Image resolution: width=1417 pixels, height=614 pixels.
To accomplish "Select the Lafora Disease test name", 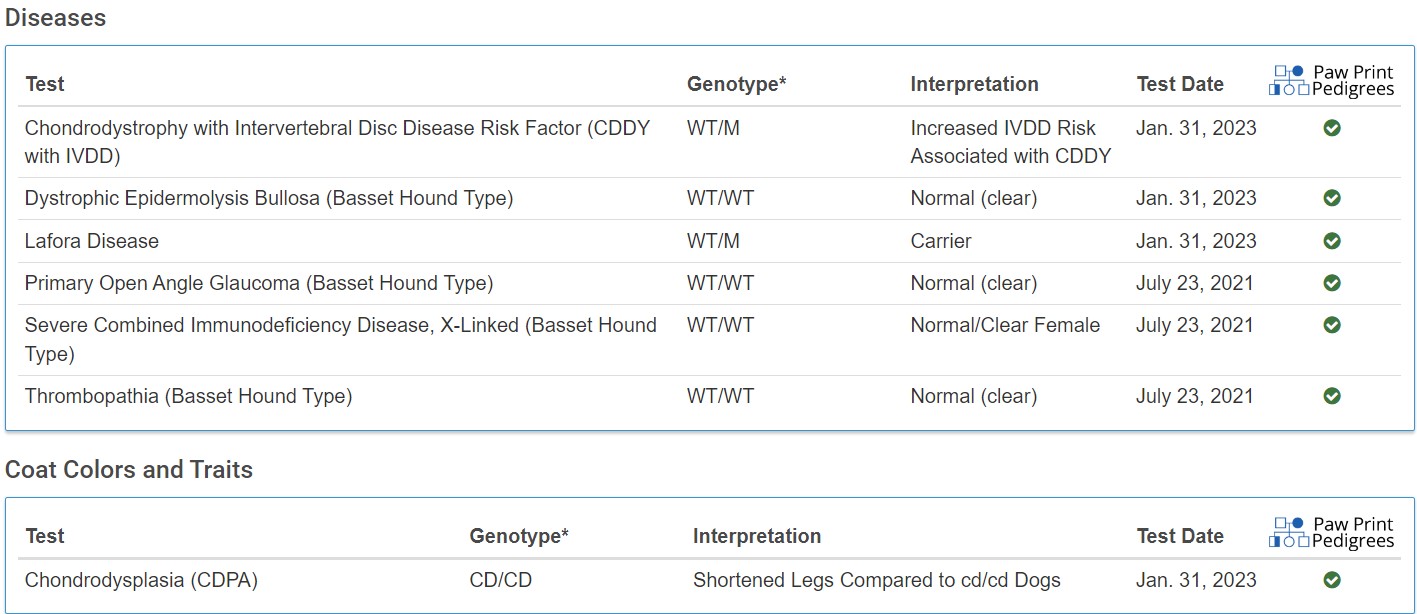I will (92, 241).
